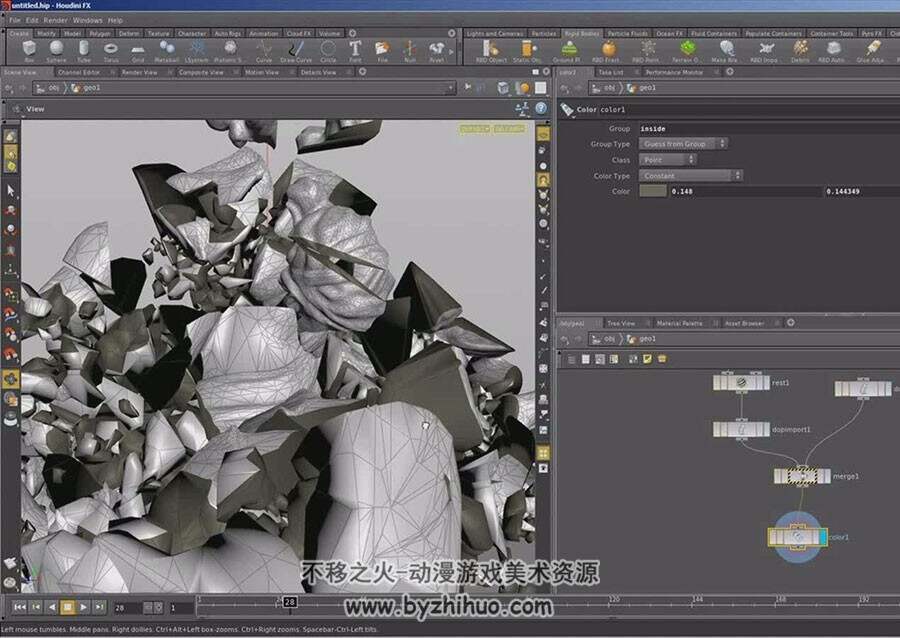Screen dimensions: 900x638
Task: Open the Windows menu
Action: pyautogui.click(x=87, y=20)
